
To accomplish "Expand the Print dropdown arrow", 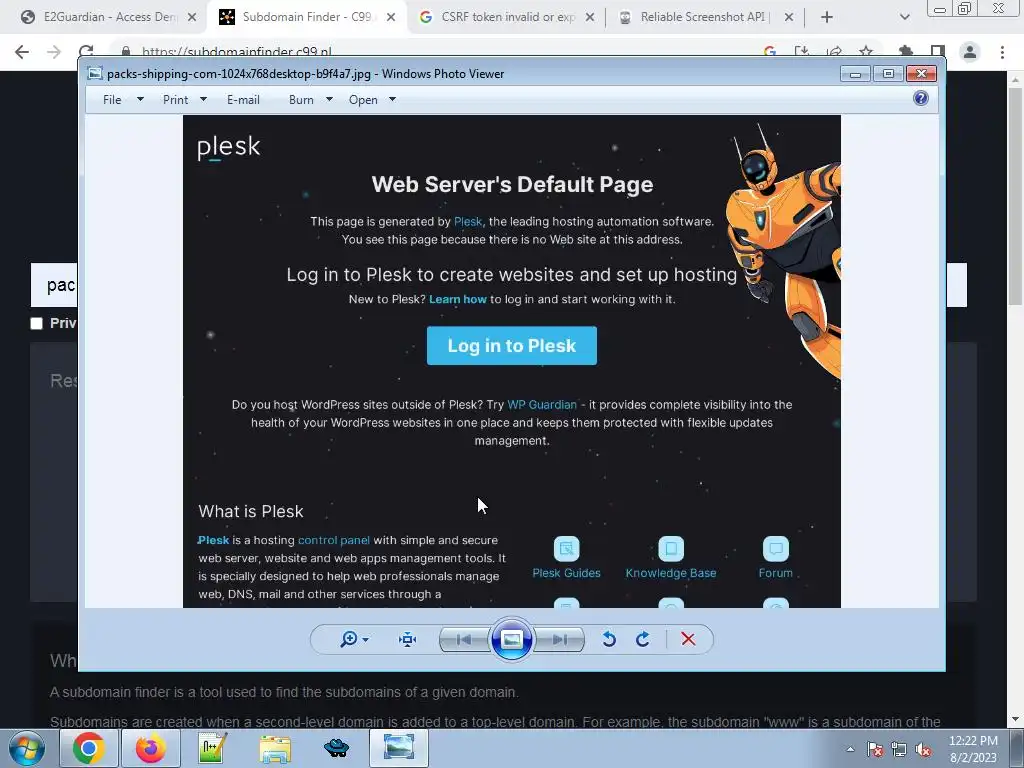I will [x=203, y=100].
